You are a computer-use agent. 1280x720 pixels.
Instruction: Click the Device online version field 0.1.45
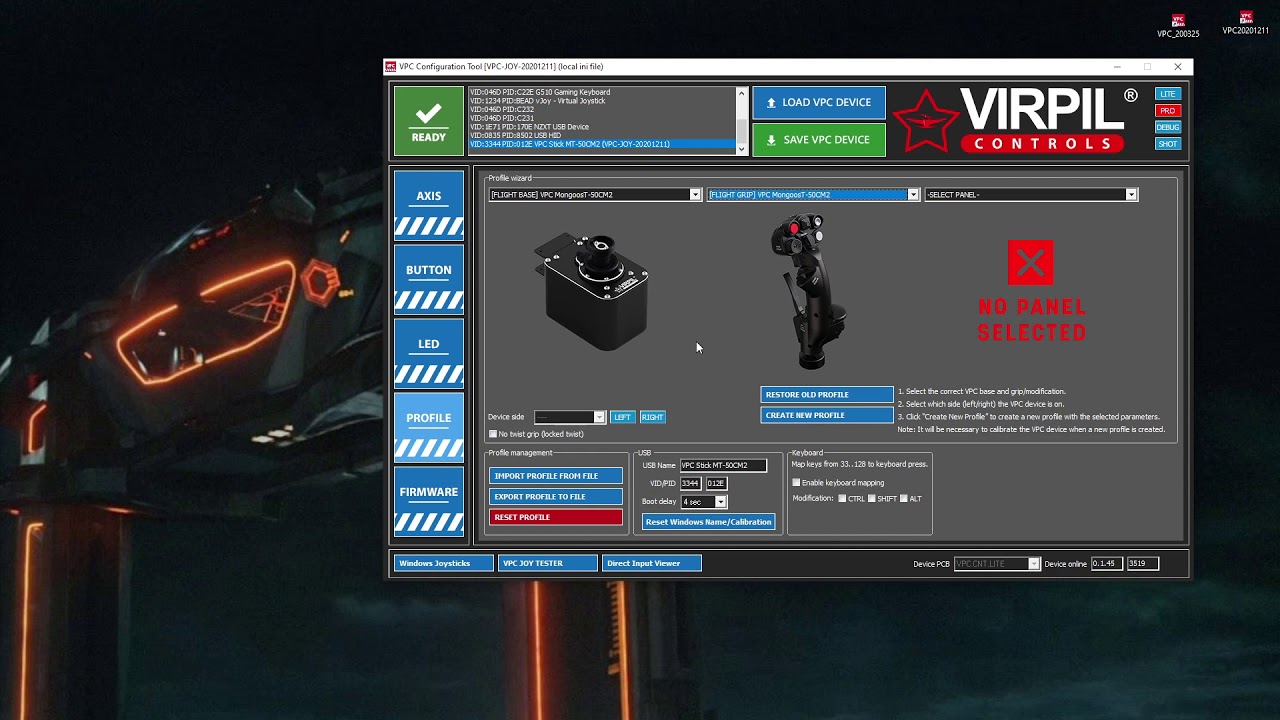coord(1107,564)
